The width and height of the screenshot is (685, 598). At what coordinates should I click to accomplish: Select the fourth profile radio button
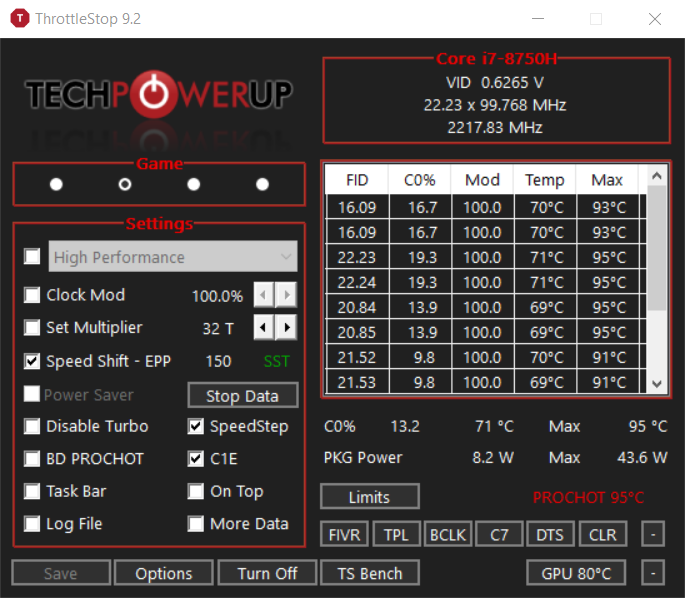tap(262, 184)
